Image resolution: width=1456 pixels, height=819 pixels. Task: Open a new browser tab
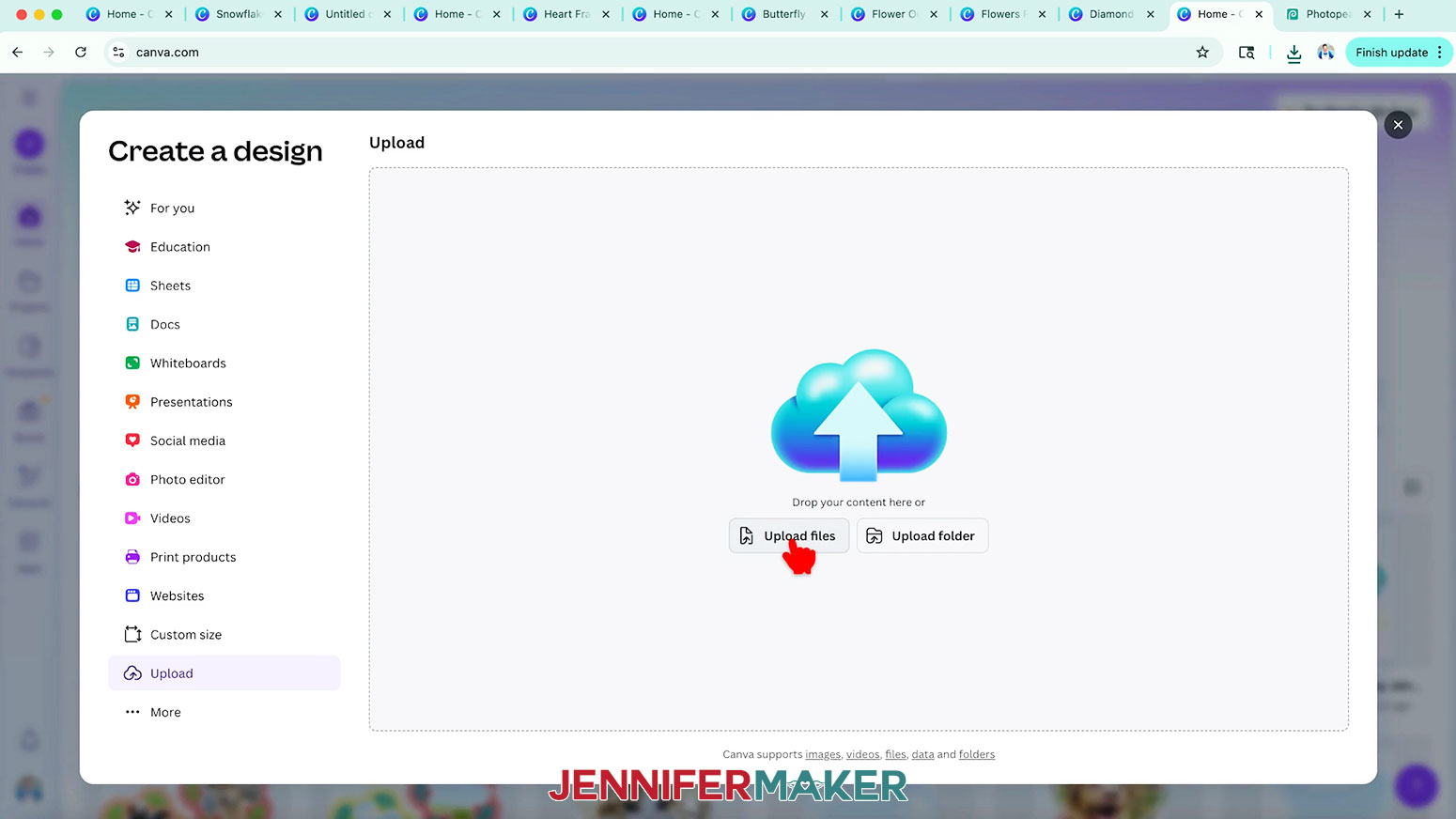pyautogui.click(x=1399, y=14)
